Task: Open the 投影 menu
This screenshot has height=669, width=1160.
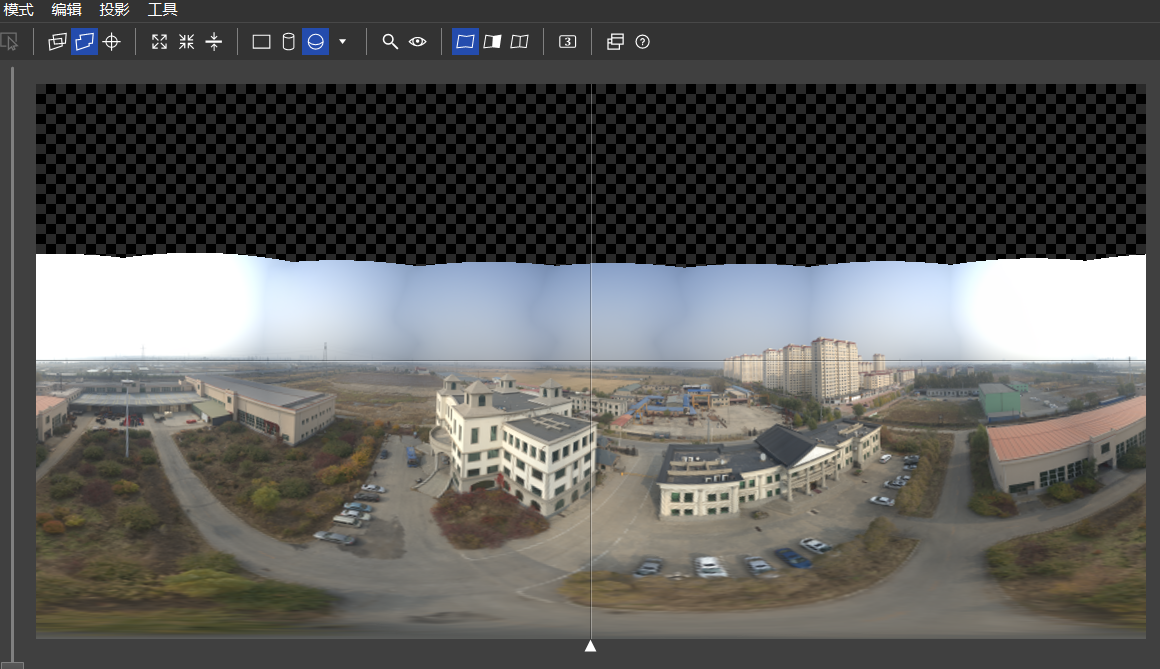Action: [115, 10]
